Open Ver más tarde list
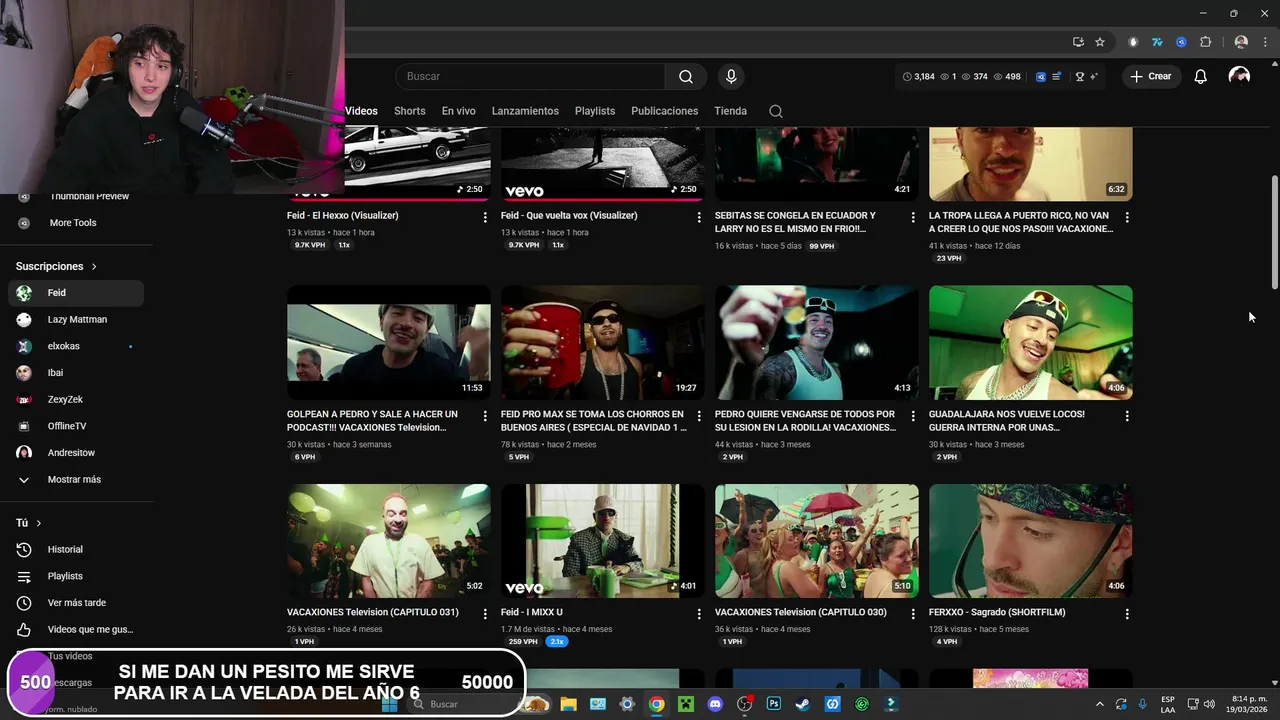1280x720 pixels. coord(76,603)
